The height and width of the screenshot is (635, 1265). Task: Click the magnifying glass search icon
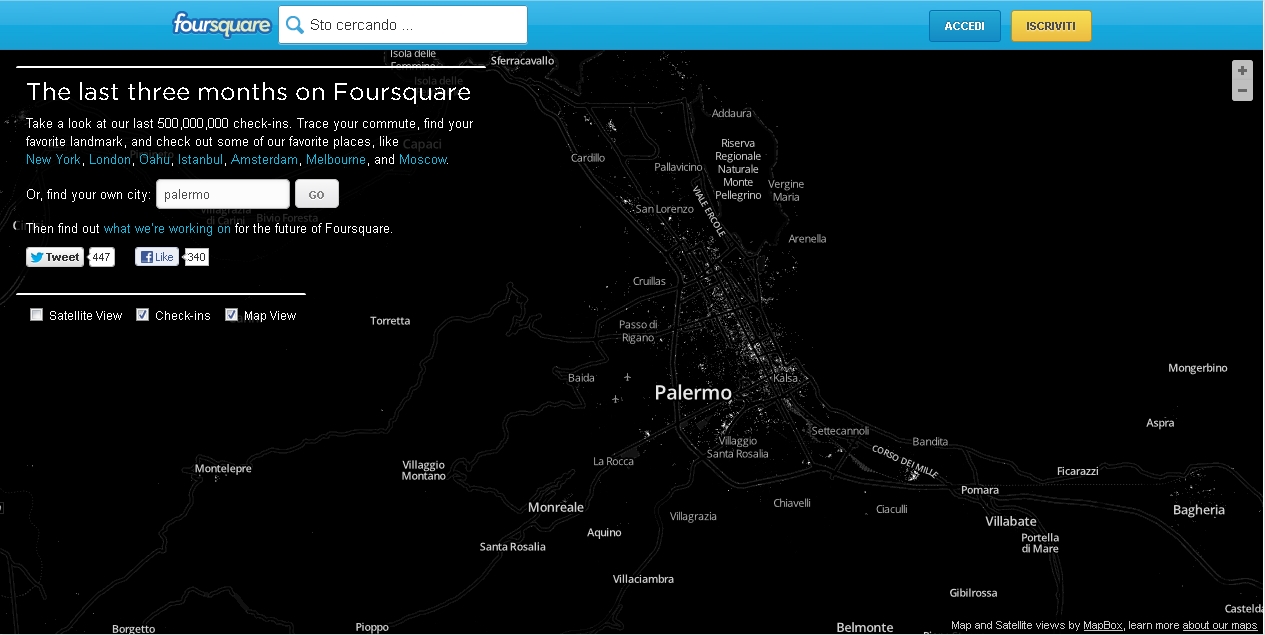tap(295, 25)
